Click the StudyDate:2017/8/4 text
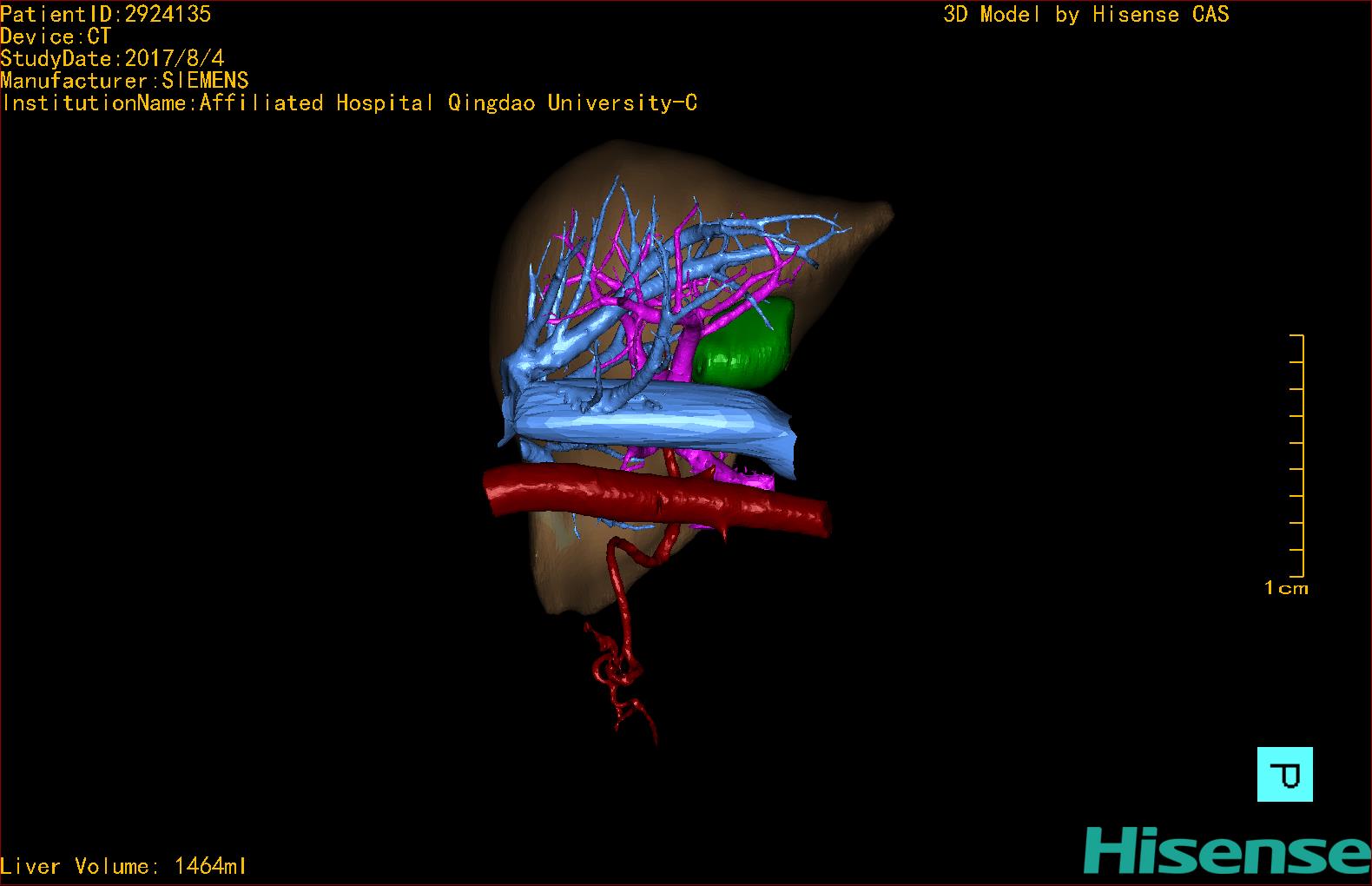Screen dimensions: 1372x886 click(x=112, y=58)
